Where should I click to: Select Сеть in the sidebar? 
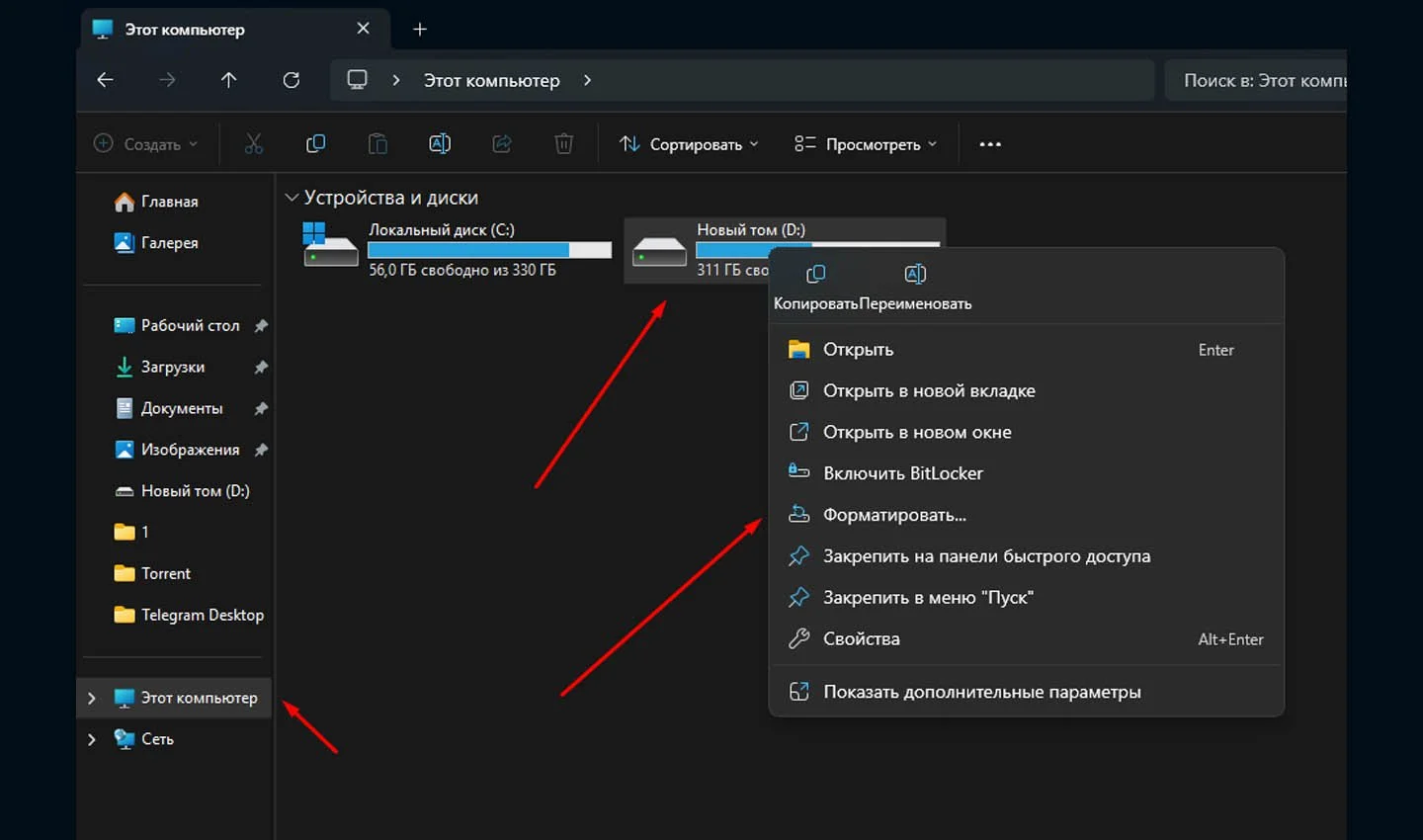(144, 739)
